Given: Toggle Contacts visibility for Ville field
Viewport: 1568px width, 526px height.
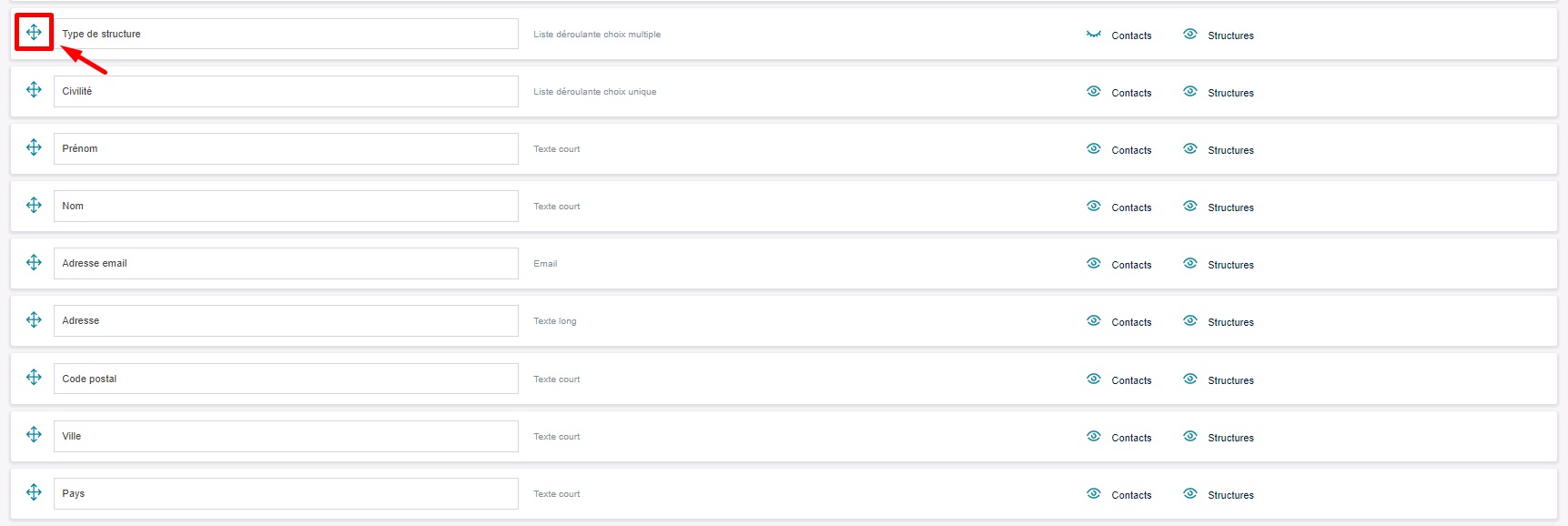Looking at the screenshot, I should 1094,436.
